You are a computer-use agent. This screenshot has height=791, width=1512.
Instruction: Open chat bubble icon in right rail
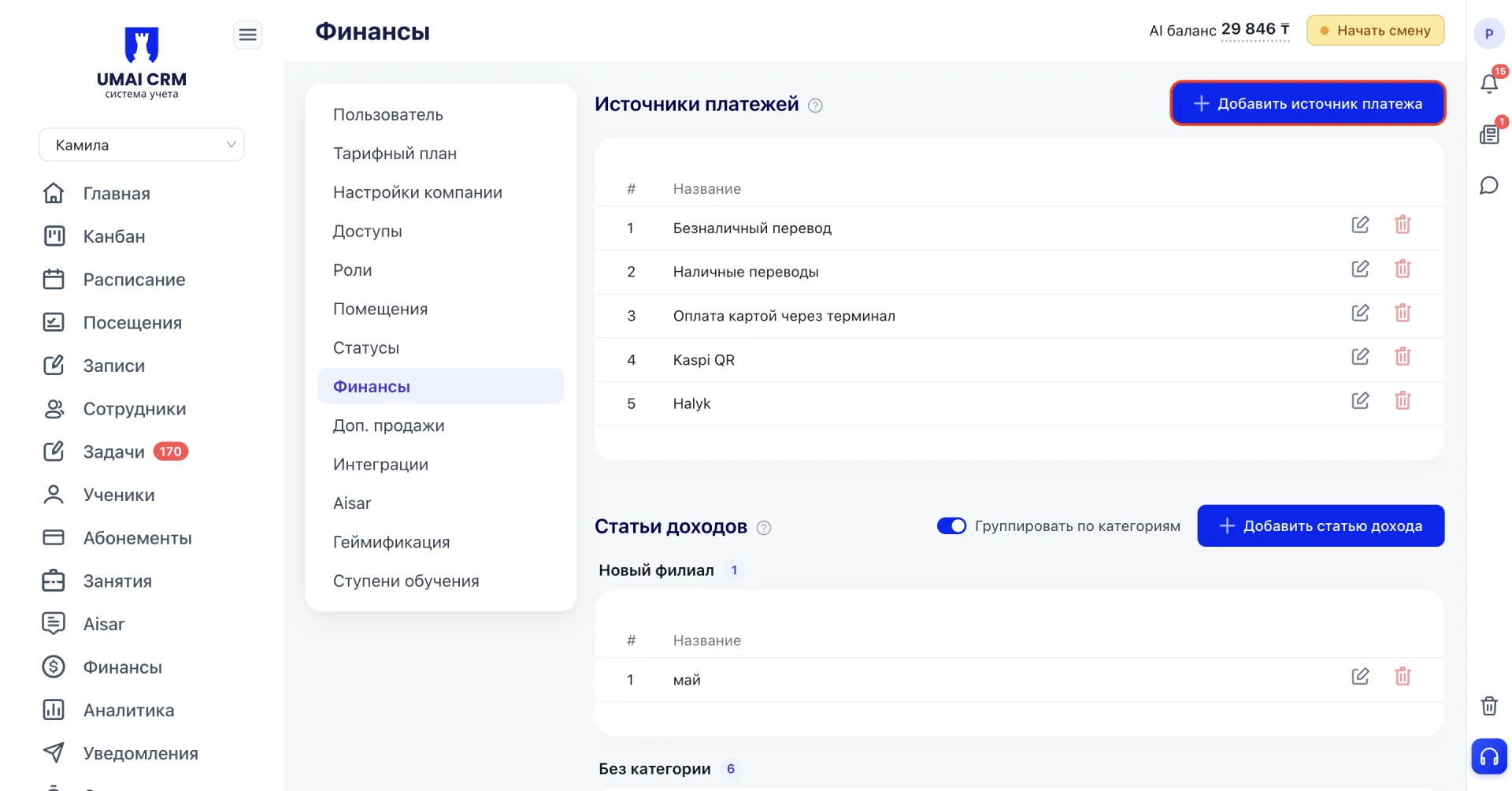click(x=1489, y=185)
